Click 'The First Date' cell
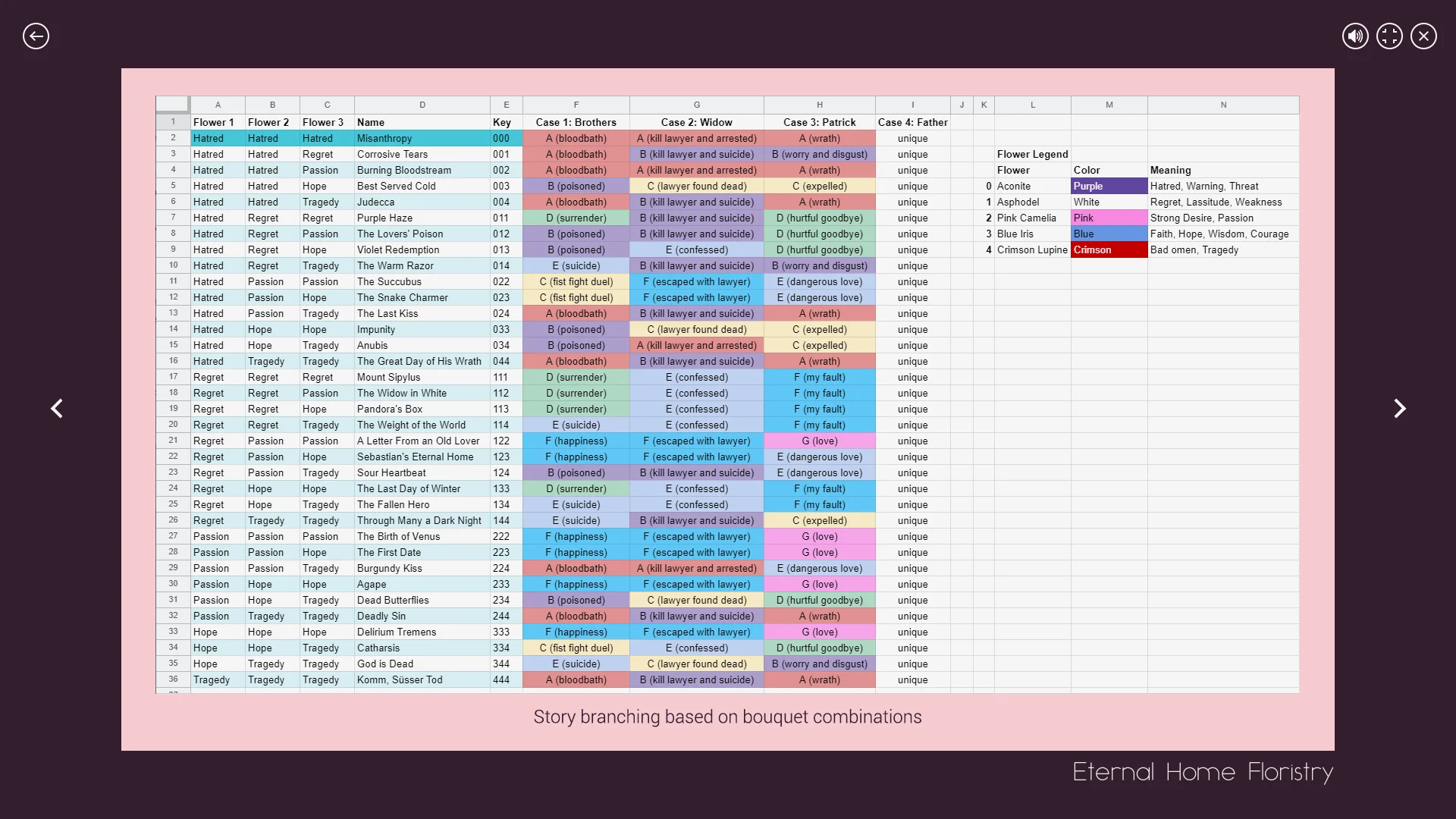 pyautogui.click(x=422, y=552)
